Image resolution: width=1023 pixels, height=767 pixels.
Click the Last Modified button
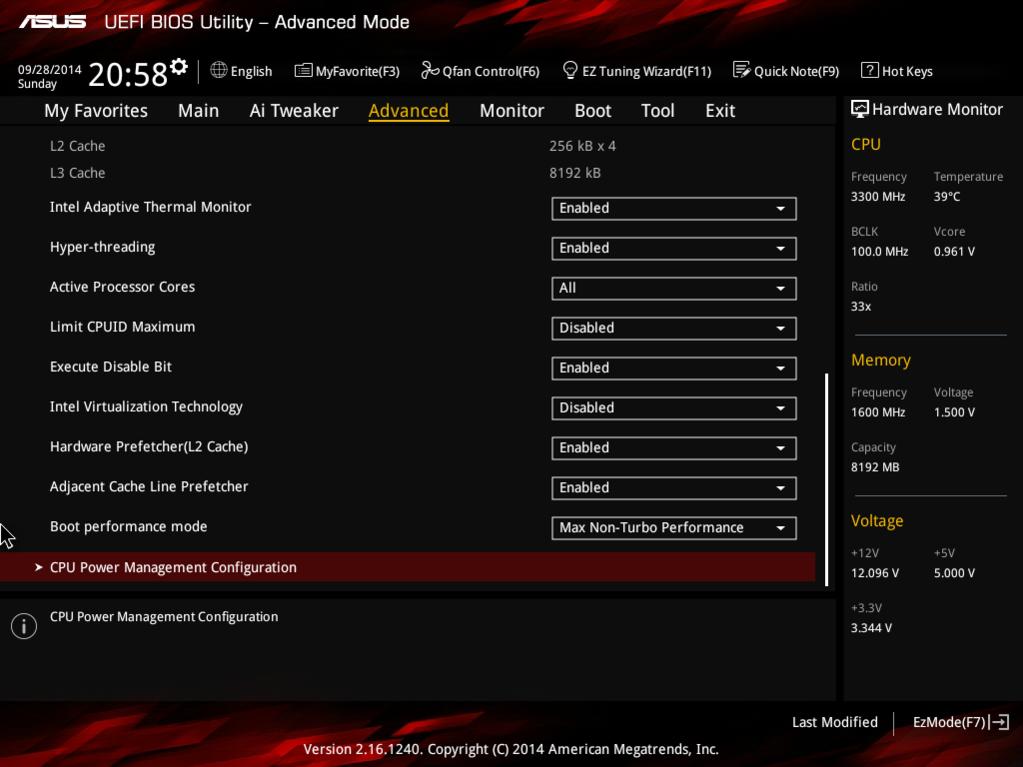[x=834, y=722]
